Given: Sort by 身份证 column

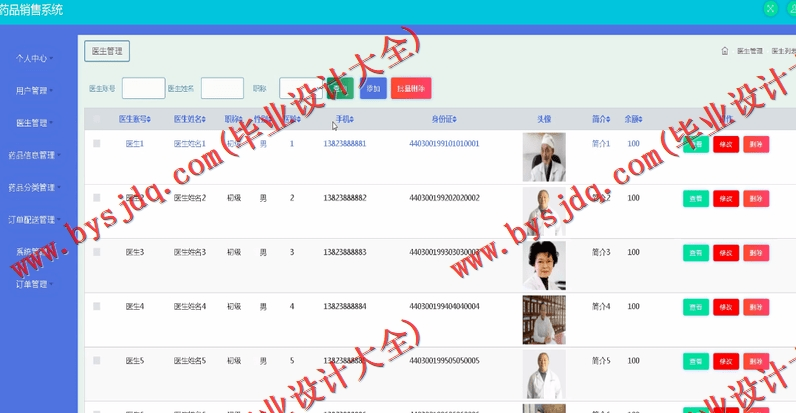Looking at the screenshot, I should tap(444, 119).
